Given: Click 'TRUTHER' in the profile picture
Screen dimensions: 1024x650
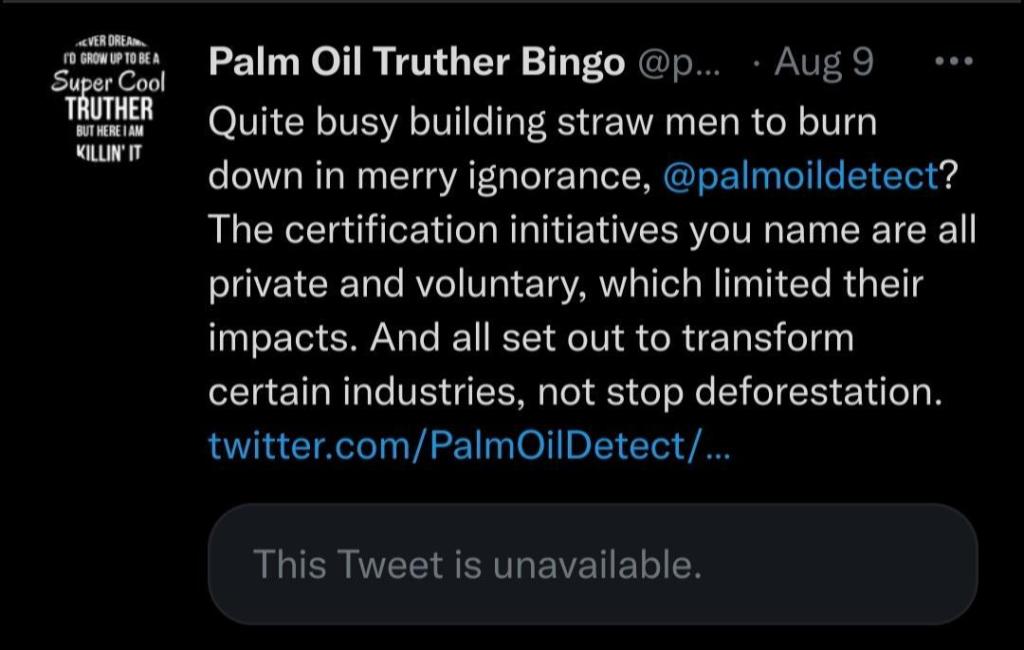Looking at the screenshot, I should [110, 107].
